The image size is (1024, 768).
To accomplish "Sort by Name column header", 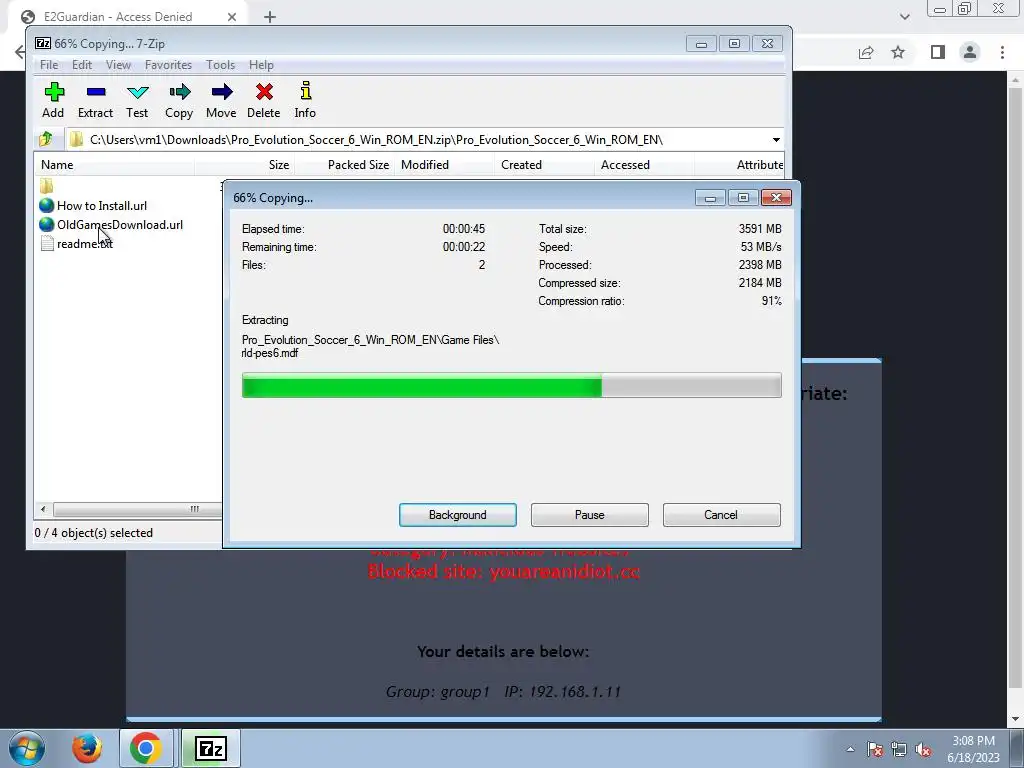I will [x=114, y=165].
